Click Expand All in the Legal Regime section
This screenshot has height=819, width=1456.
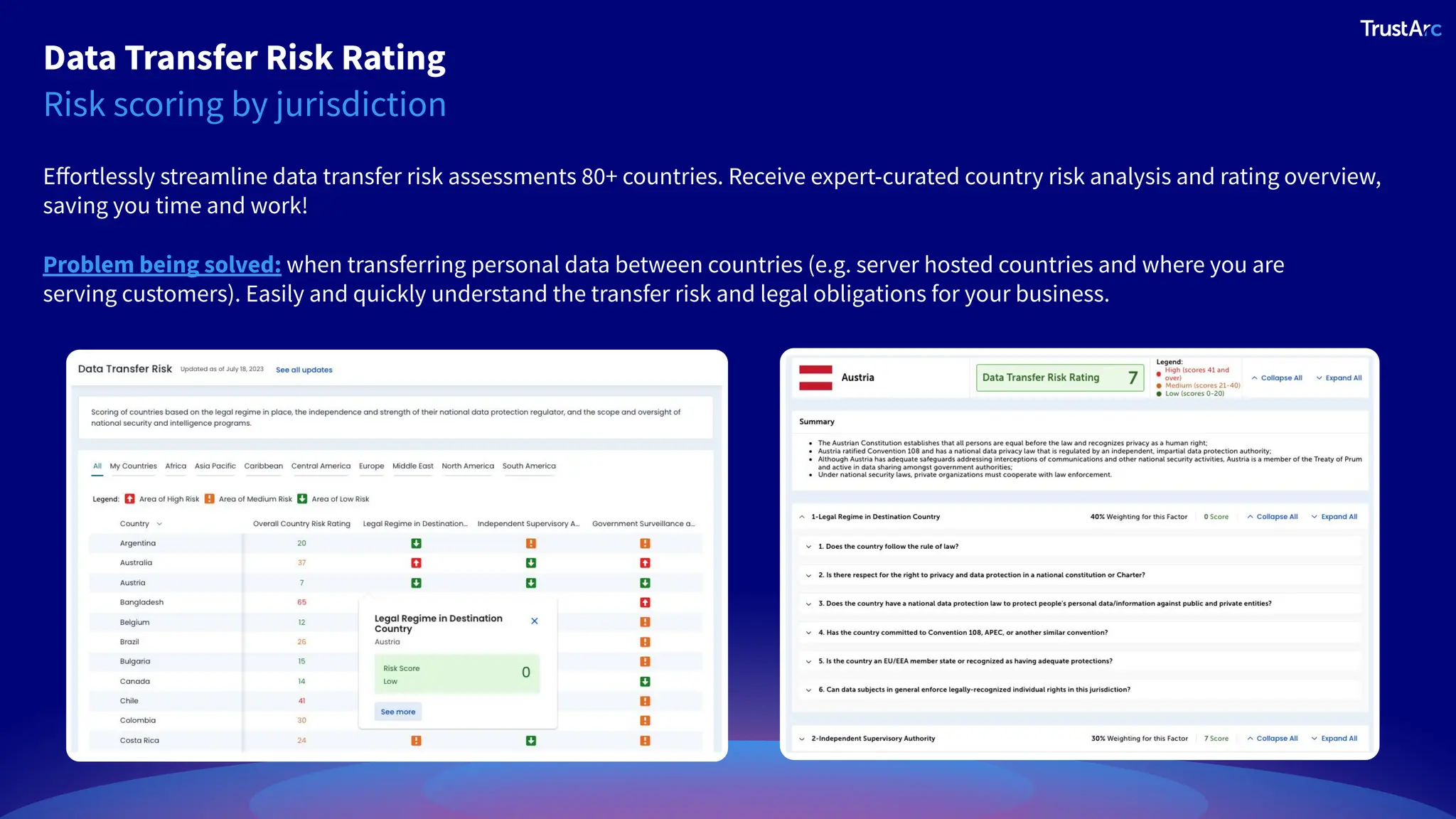point(1334,517)
